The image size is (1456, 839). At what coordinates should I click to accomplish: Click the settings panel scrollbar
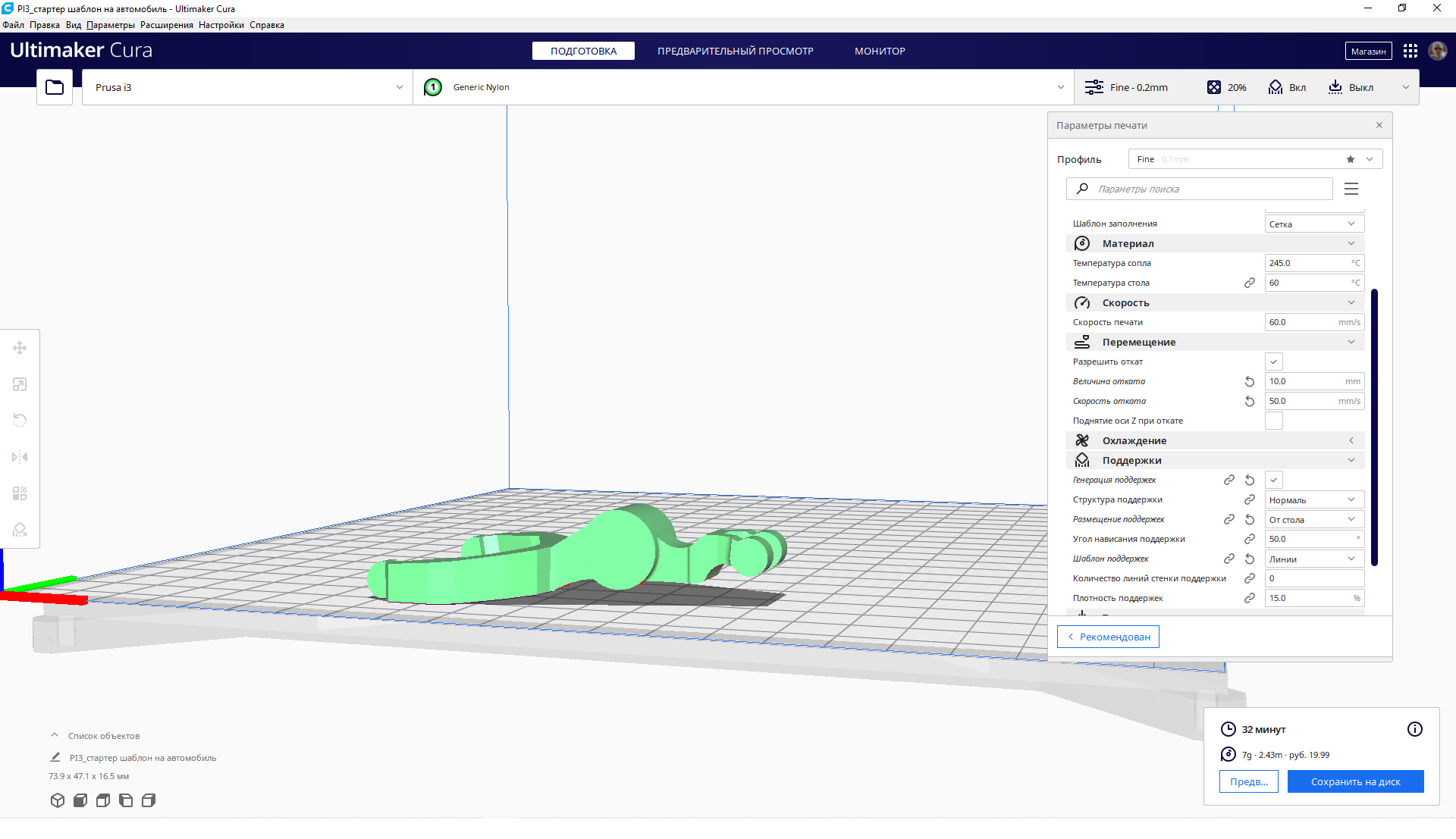(1374, 427)
